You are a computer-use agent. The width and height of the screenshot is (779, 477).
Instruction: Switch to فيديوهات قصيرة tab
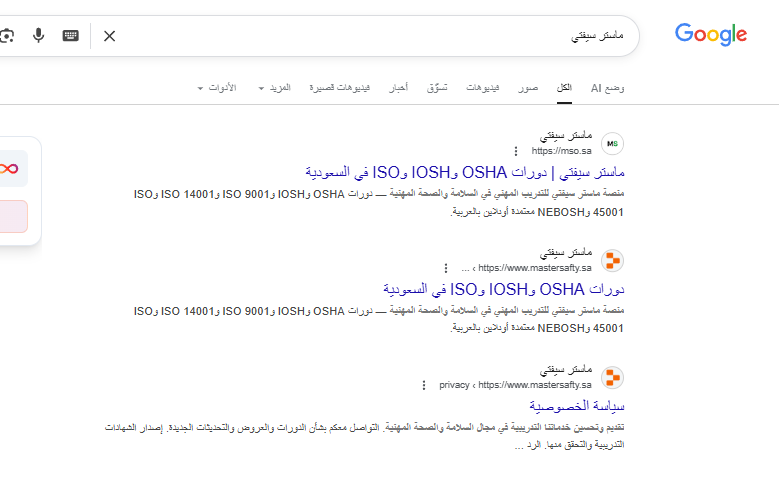point(339,88)
